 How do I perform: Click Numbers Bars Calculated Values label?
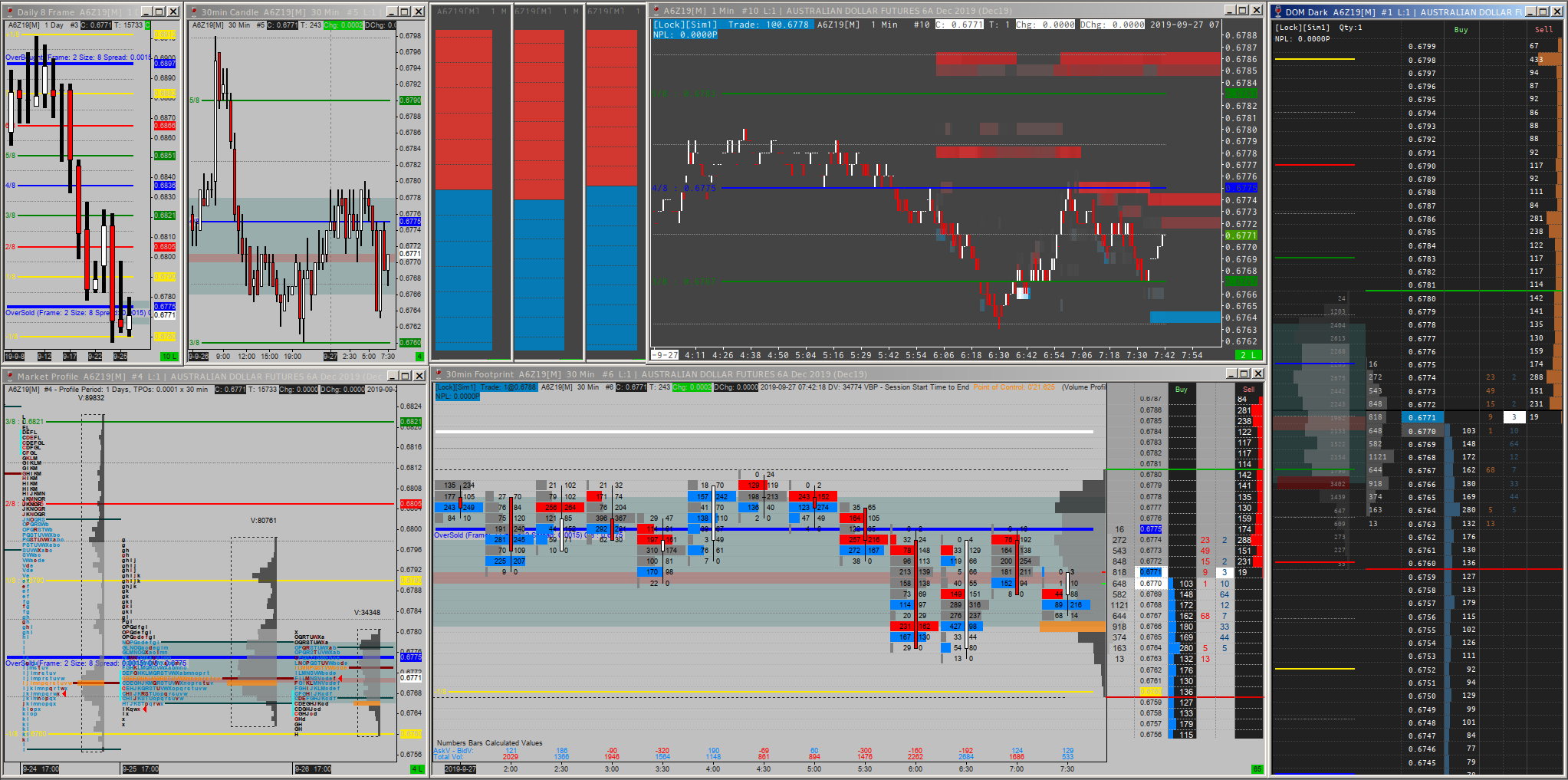(489, 742)
